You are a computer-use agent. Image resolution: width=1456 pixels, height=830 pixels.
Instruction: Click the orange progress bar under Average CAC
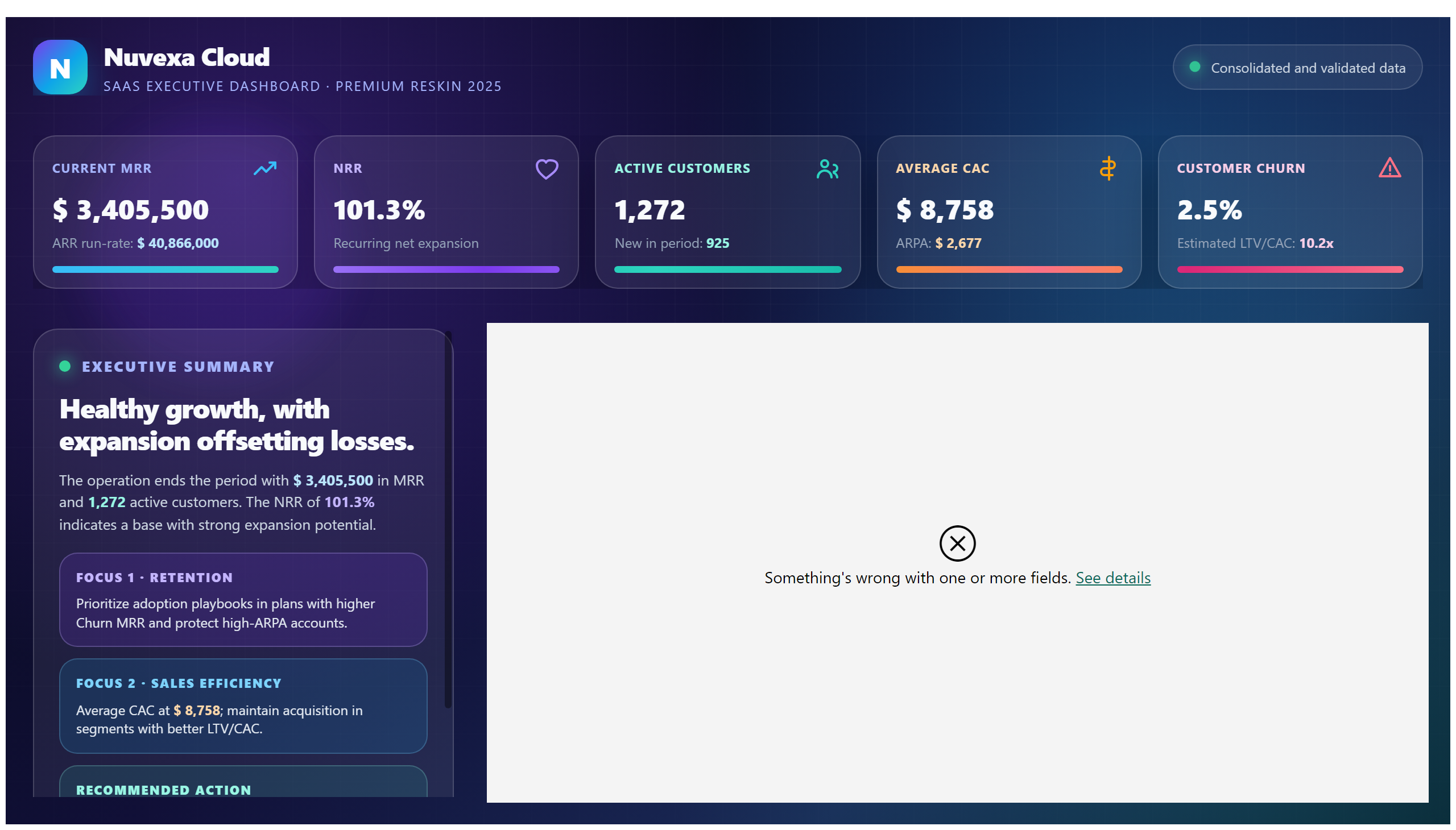[x=1009, y=269]
